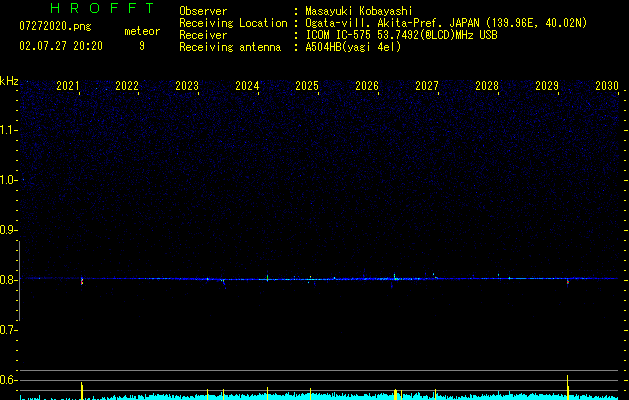Click the 2023 time axis label

187,86
